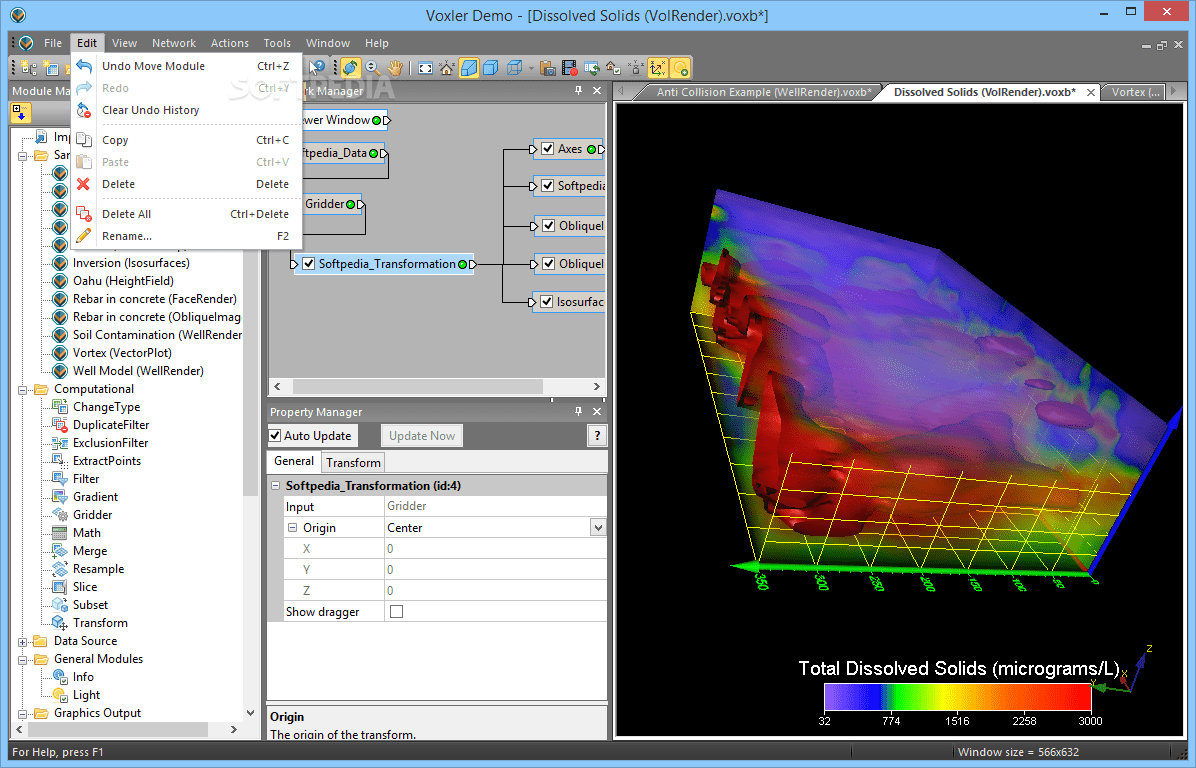The image size is (1196, 768).
Task: Toggle the Show dragger checkbox
Action: tap(396, 611)
